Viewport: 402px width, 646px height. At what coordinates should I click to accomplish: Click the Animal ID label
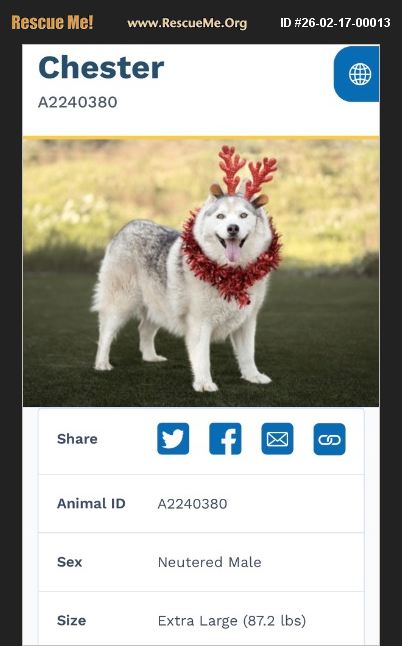tap(91, 503)
